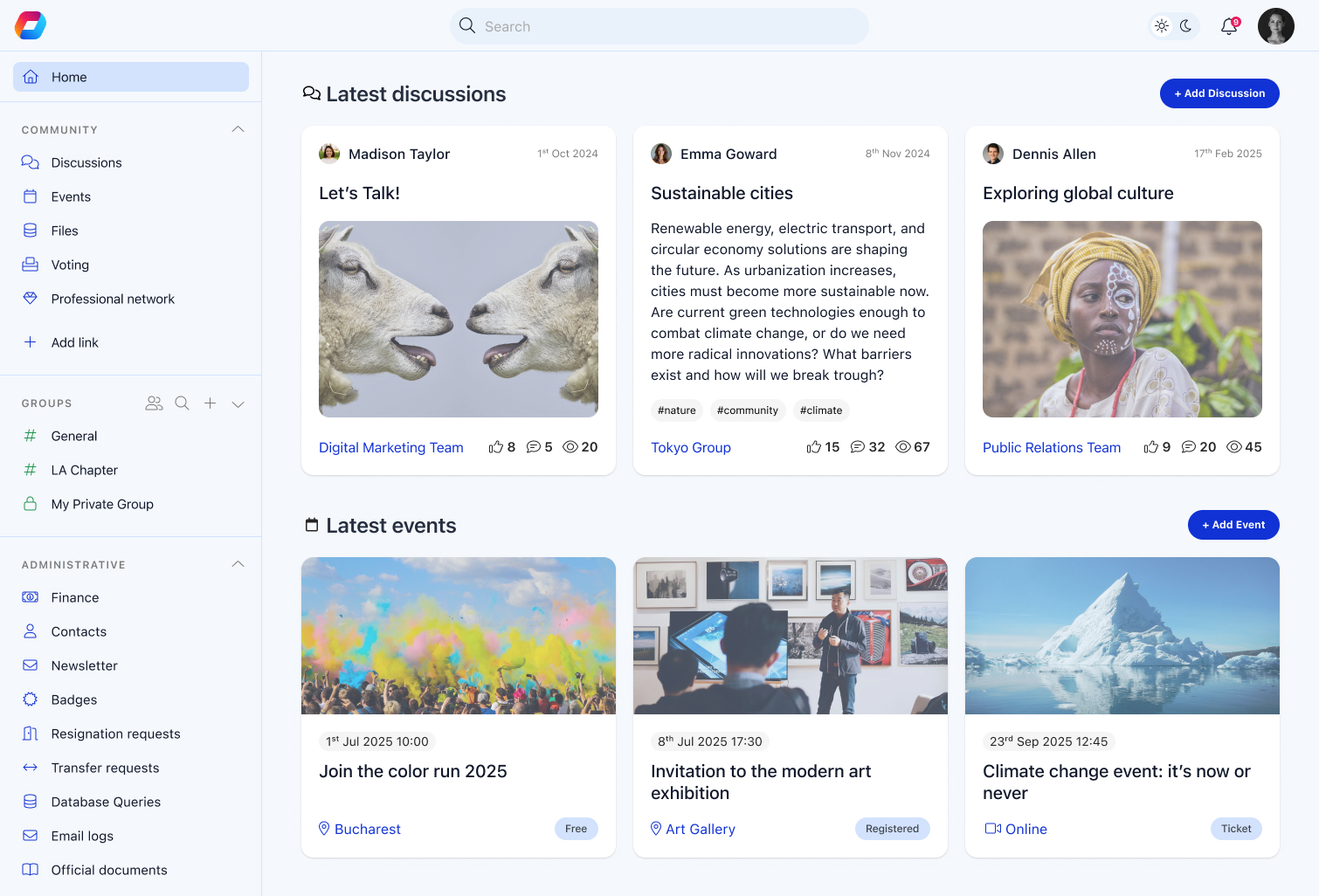1319x896 pixels.
Task: Select the #community tag
Action: (748, 410)
